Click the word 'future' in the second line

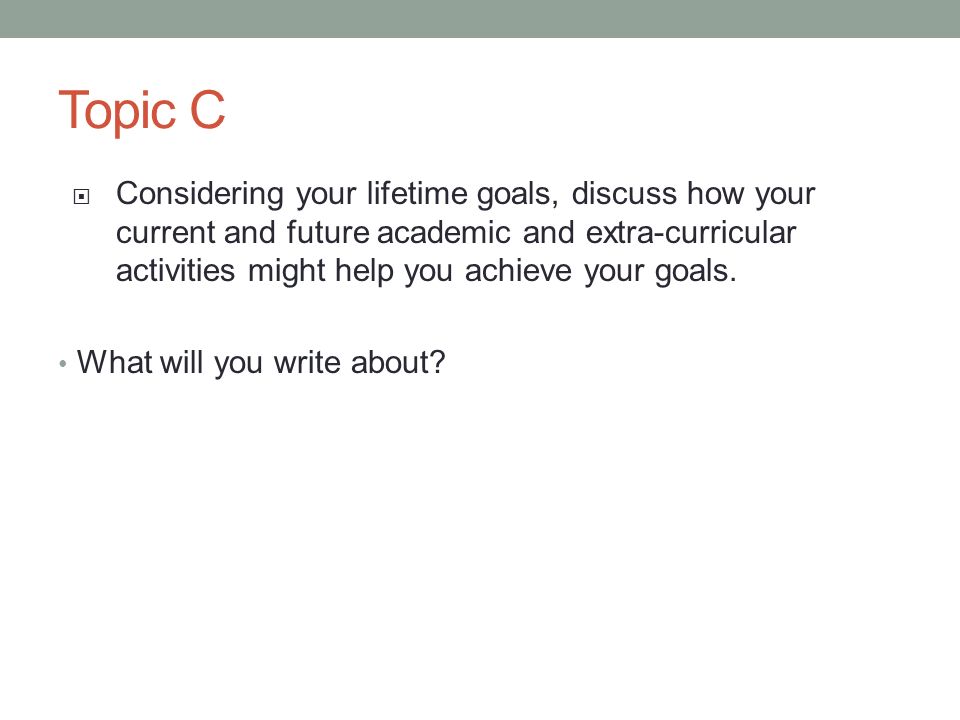(328, 233)
